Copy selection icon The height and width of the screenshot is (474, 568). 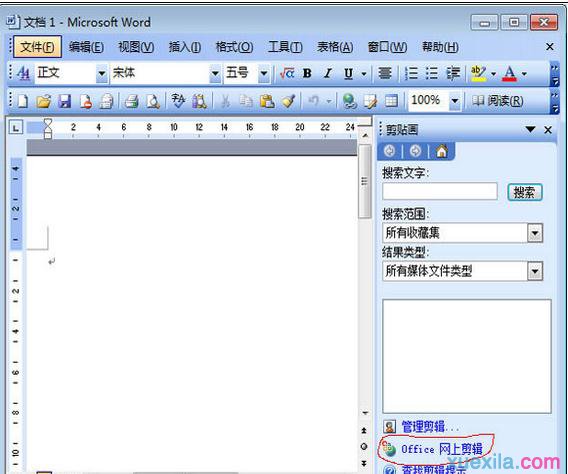[x=246, y=101]
